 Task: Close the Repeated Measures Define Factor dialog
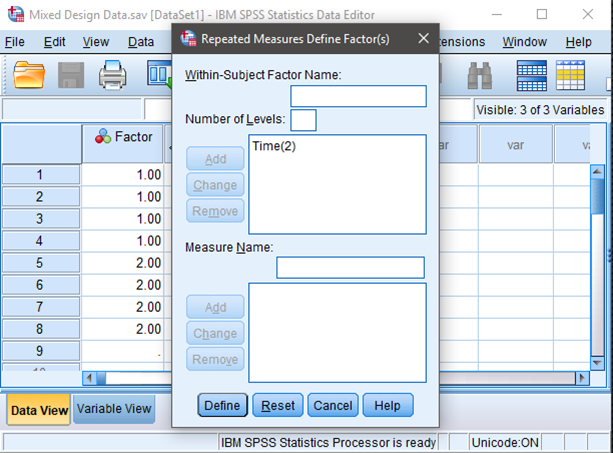click(x=423, y=38)
